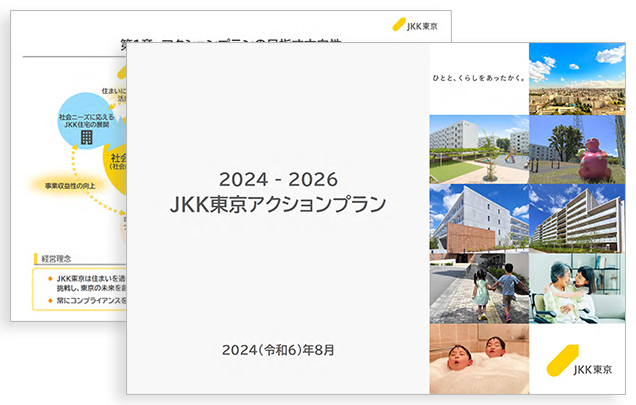Click the bullet starting 'JKK東京は住まいを'
This screenshot has height=405, width=636.
click(x=87, y=283)
